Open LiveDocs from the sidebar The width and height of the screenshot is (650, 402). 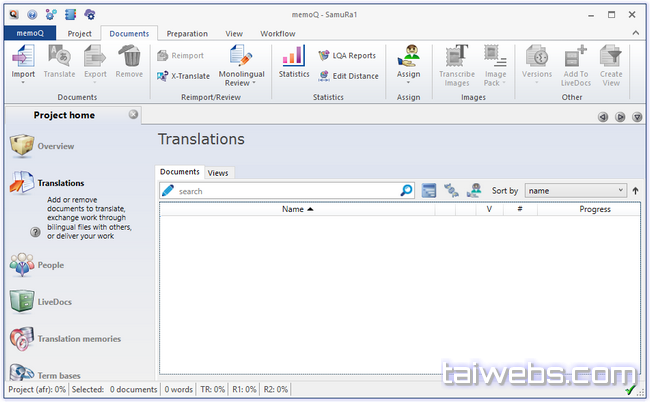54,301
